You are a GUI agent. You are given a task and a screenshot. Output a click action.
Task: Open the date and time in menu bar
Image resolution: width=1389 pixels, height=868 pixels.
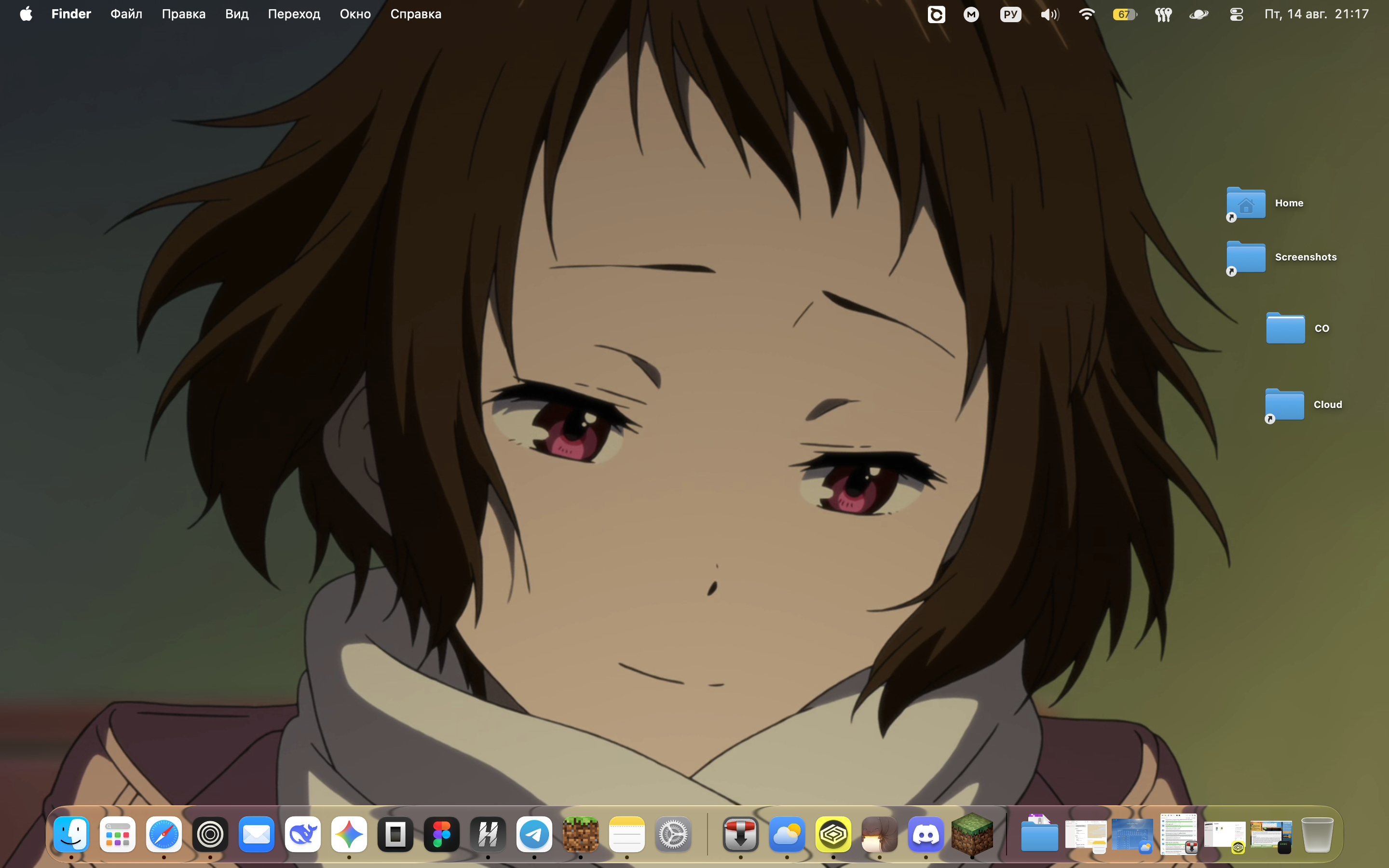pyautogui.click(x=1317, y=14)
